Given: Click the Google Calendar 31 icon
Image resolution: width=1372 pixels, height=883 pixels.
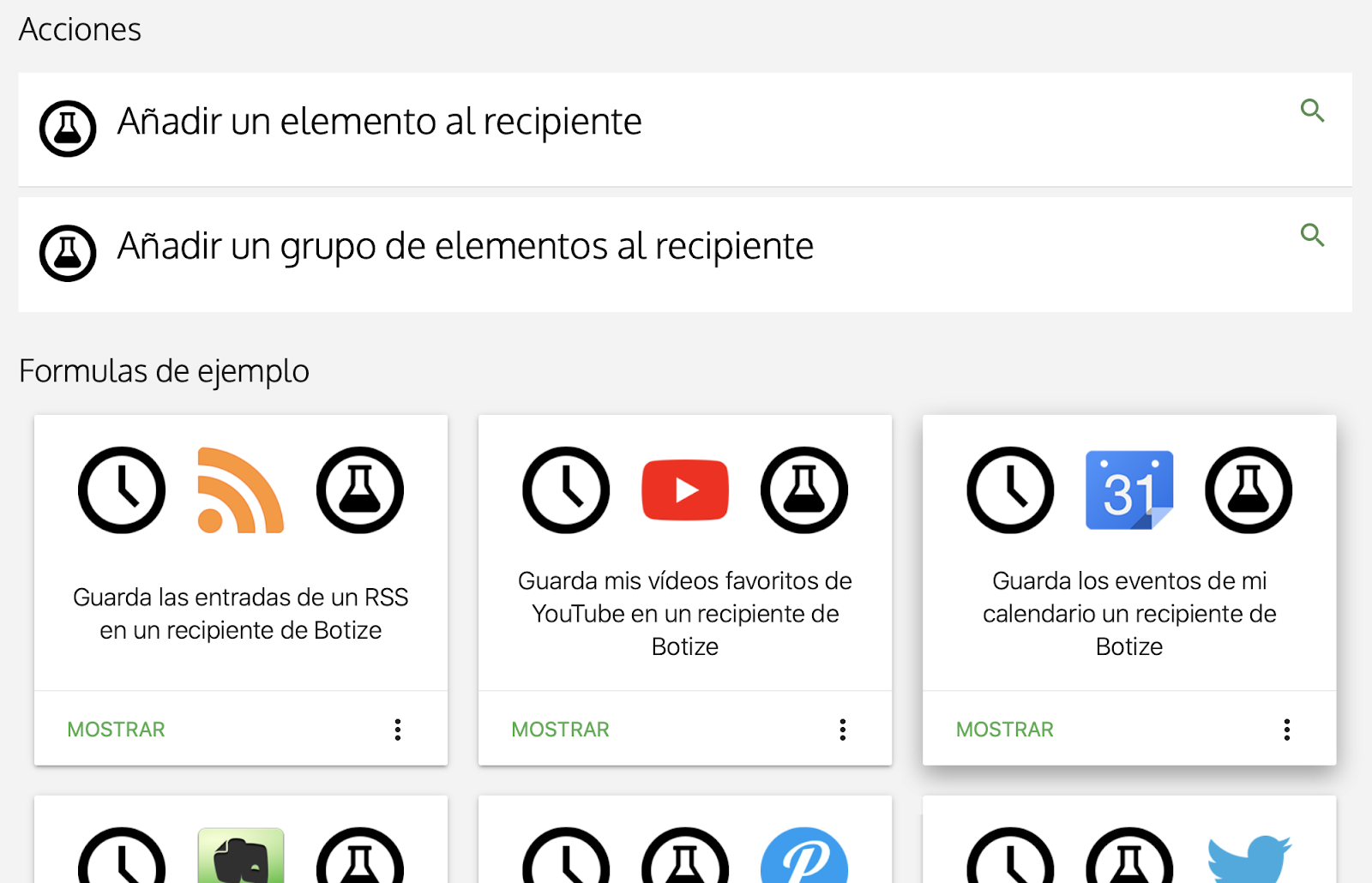Looking at the screenshot, I should tap(1129, 490).
